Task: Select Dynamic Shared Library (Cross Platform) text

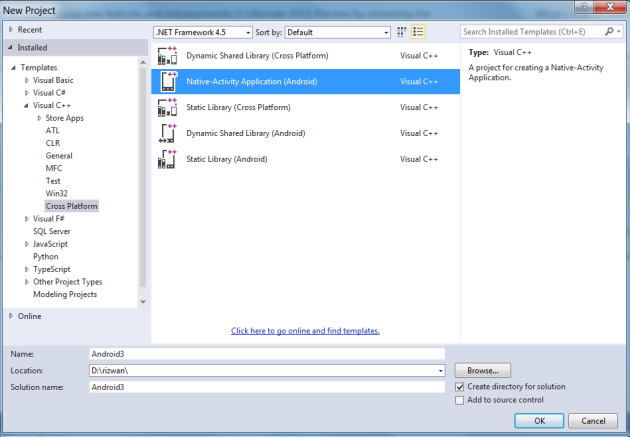Action: click(257, 55)
